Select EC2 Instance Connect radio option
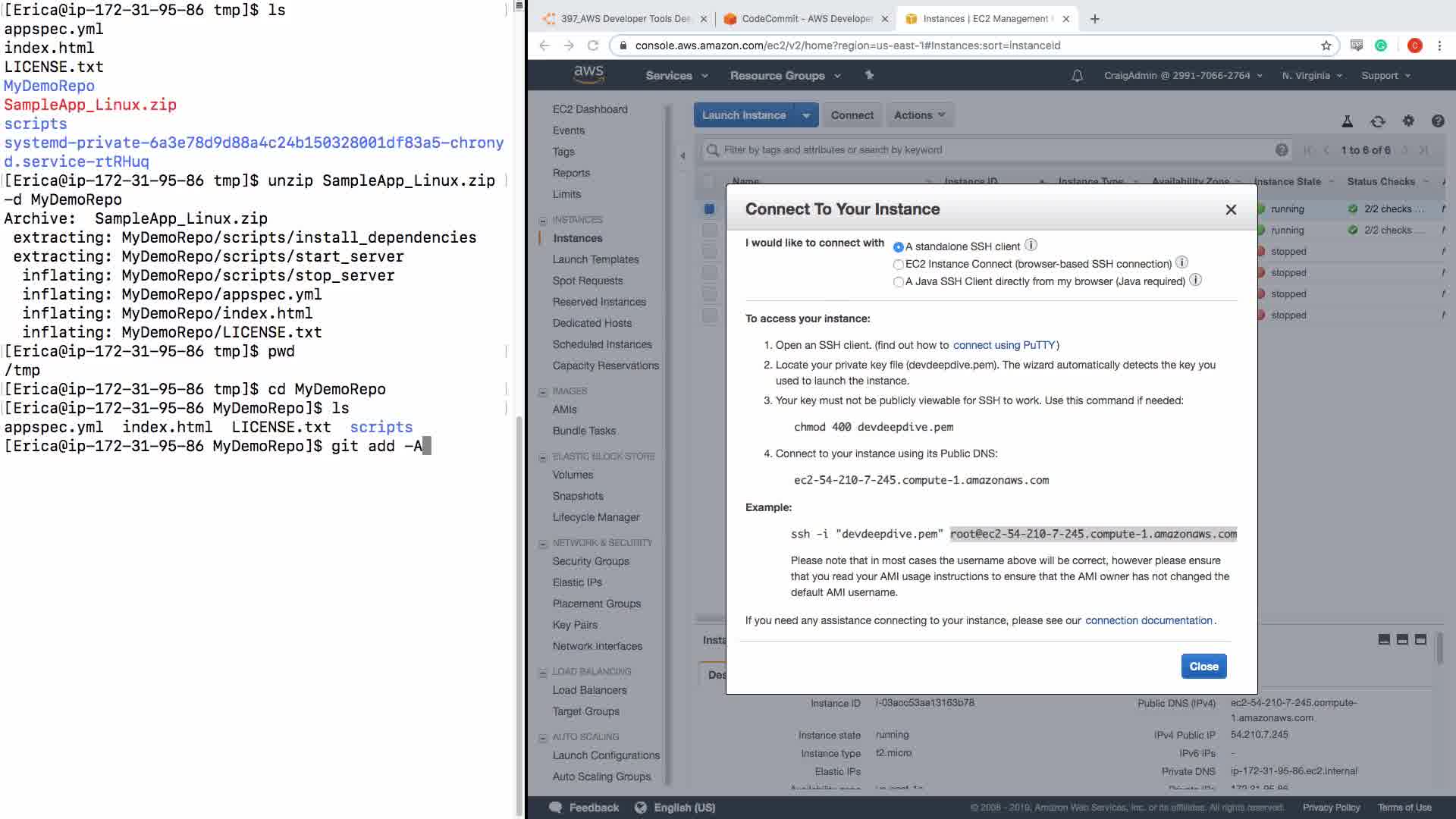The image size is (1456, 819). (x=899, y=265)
